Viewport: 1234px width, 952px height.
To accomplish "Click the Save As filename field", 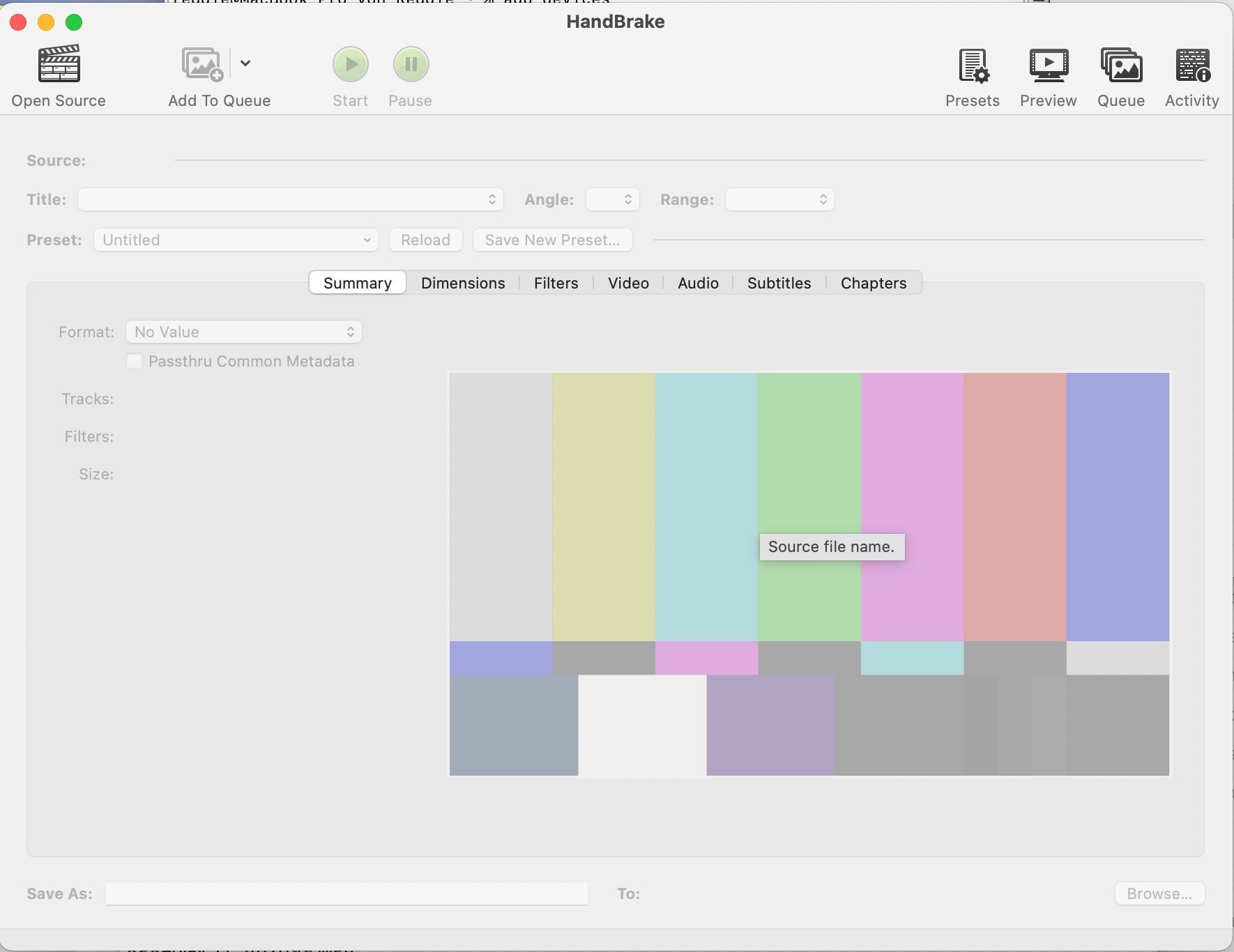I will point(346,893).
